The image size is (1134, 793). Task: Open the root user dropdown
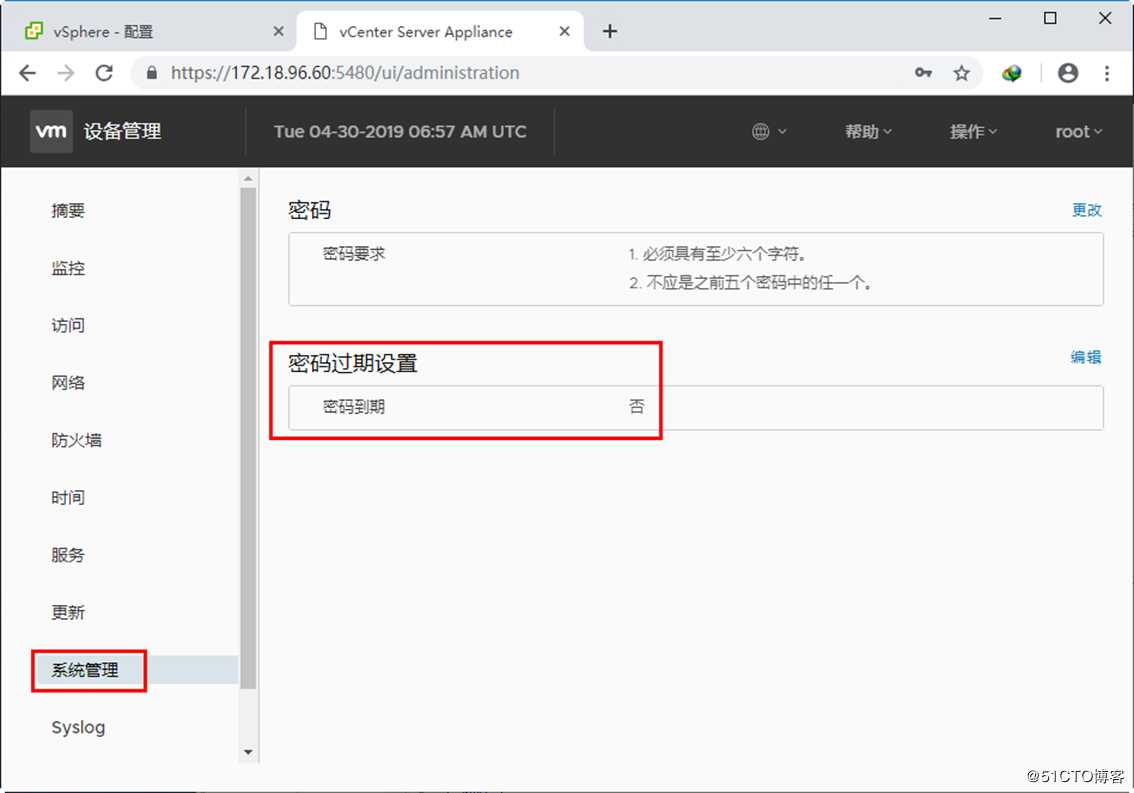pos(1078,132)
